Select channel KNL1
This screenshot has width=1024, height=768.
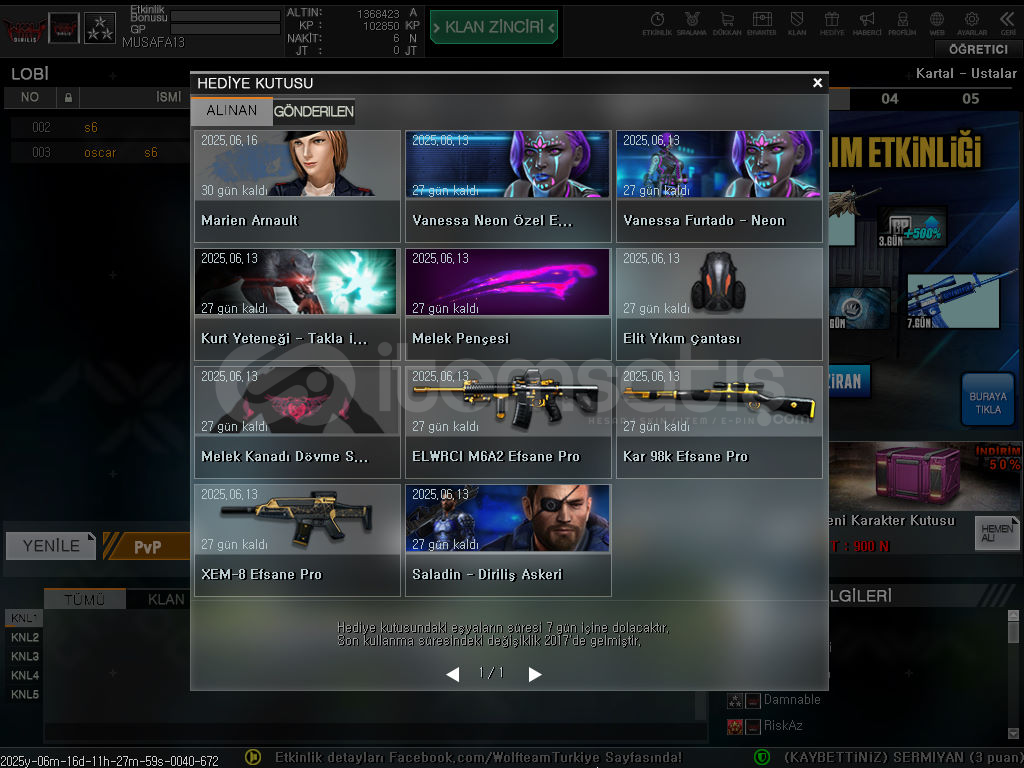tap(24, 618)
